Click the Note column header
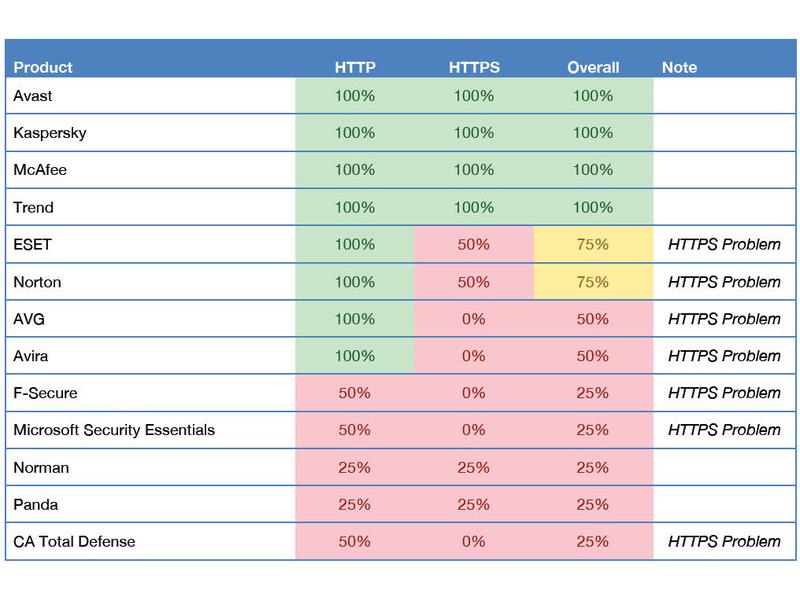800x600 pixels. click(x=679, y=67)
